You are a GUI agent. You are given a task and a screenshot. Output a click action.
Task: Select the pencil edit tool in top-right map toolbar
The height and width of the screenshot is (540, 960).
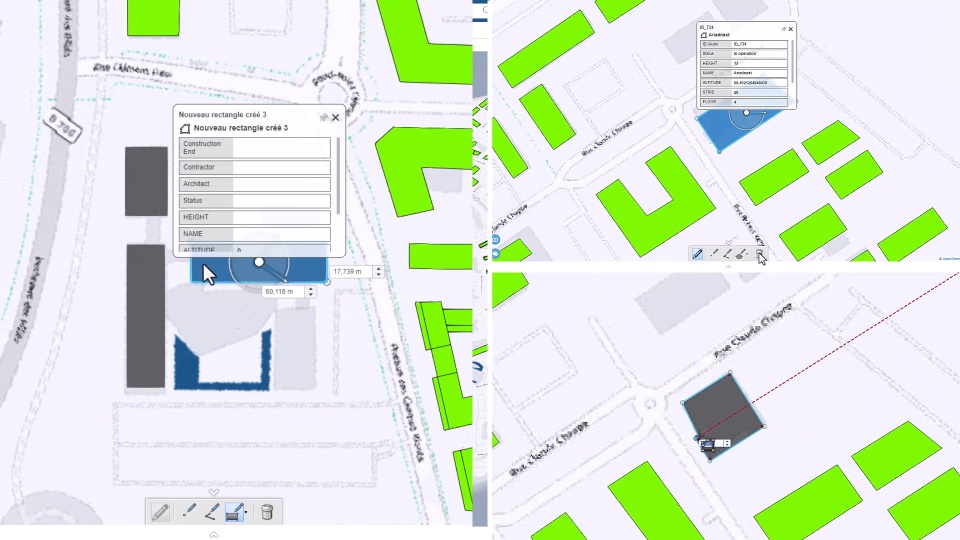click(697, 253)
